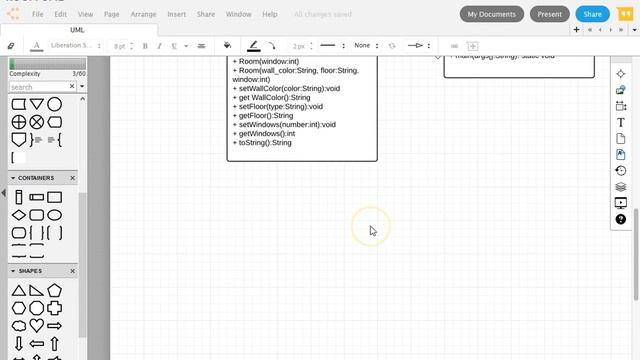Collapse the Containers shape group
Screen dimensions: 640x360
pos(13,178)
